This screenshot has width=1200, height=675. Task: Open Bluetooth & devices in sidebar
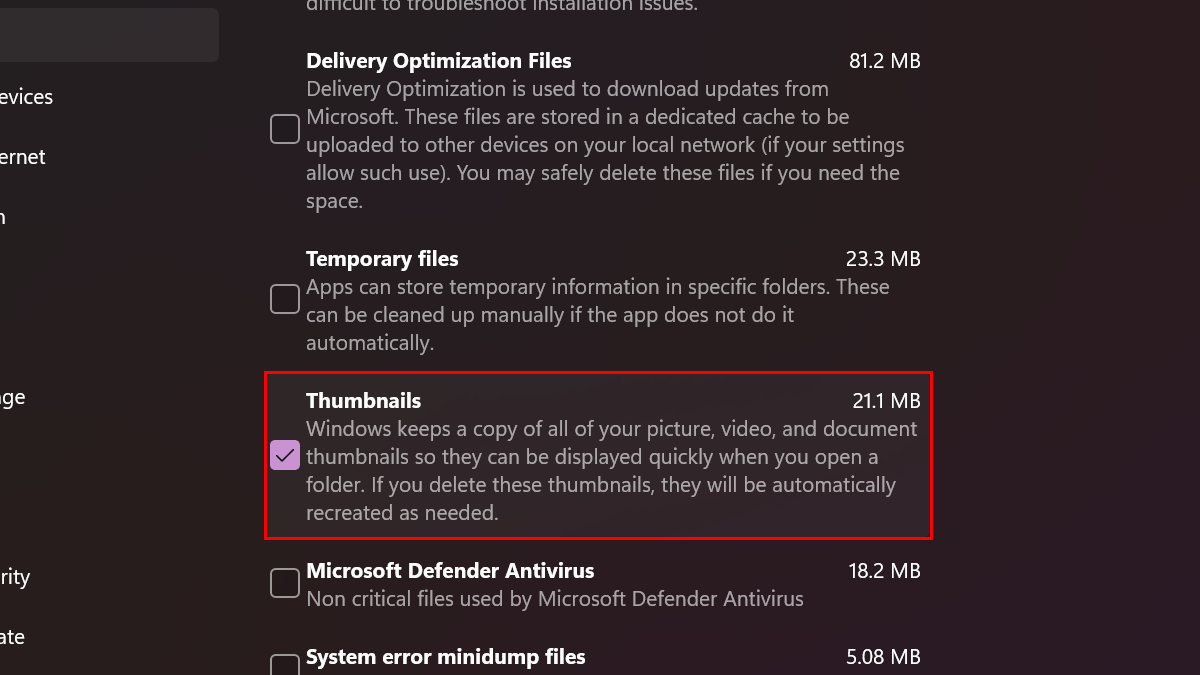pyautogui.click(x=26, y=97)
